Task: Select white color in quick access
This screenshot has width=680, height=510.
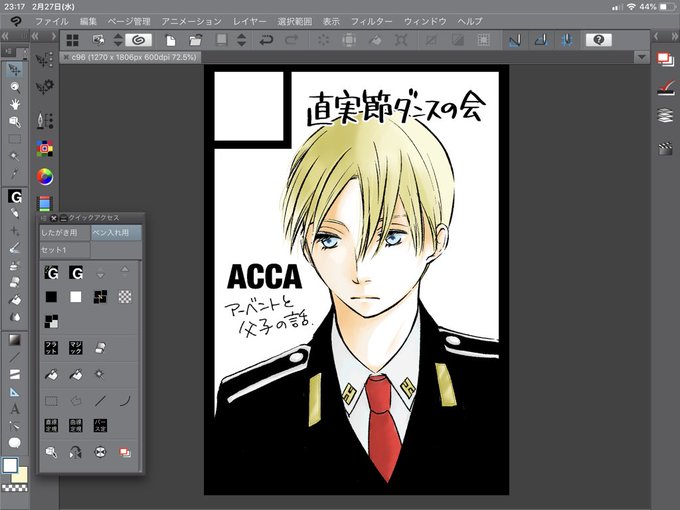Action: (x=76, y=297)
